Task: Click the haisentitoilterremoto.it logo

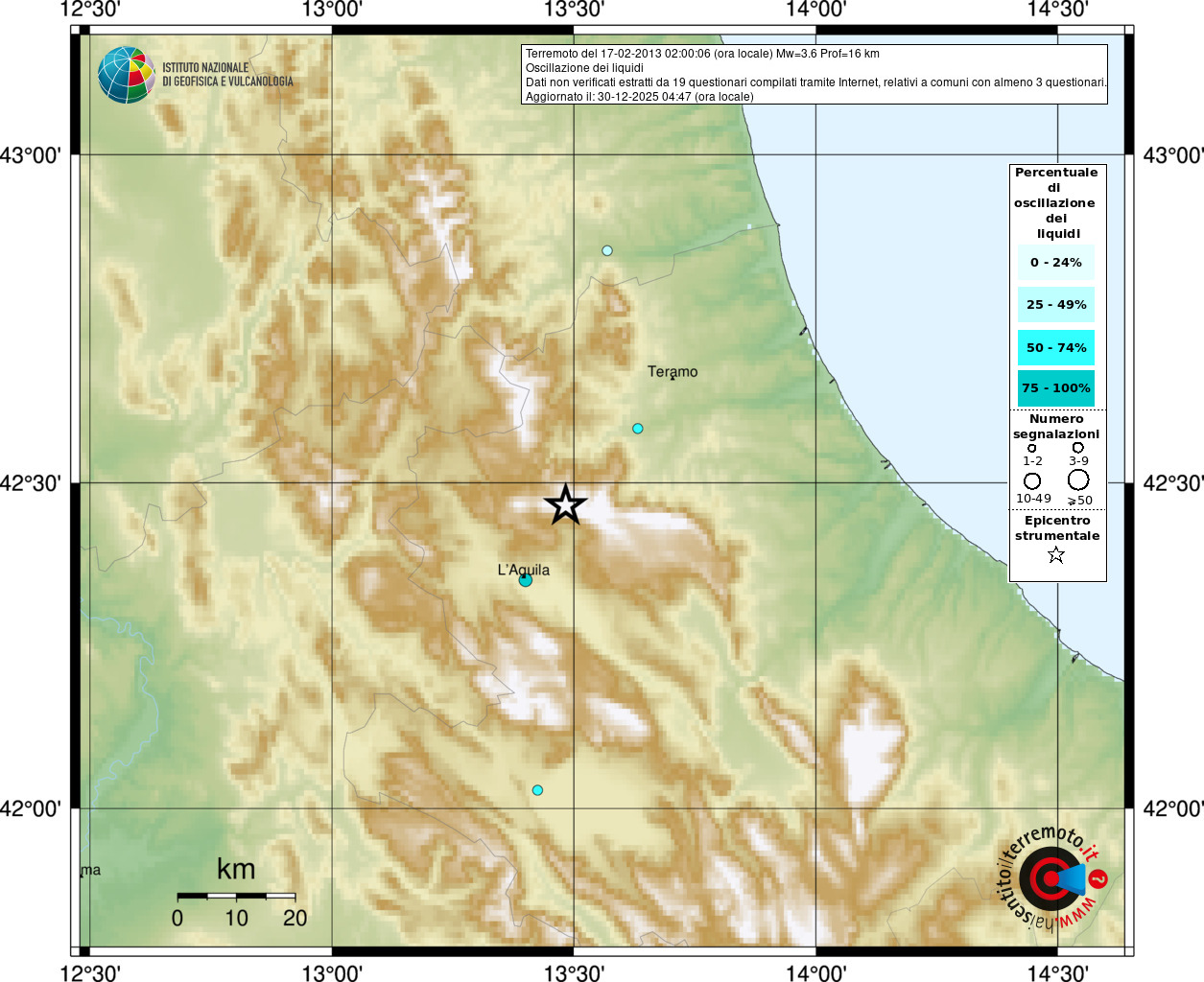Action: tap(1051, 878)
